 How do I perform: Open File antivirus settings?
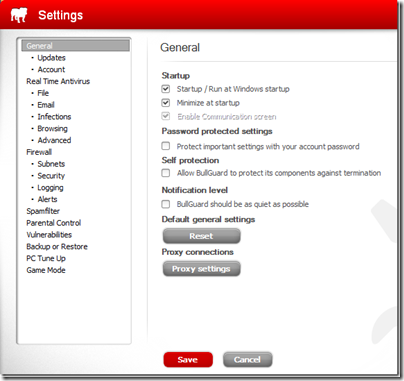tap(43, 93)
